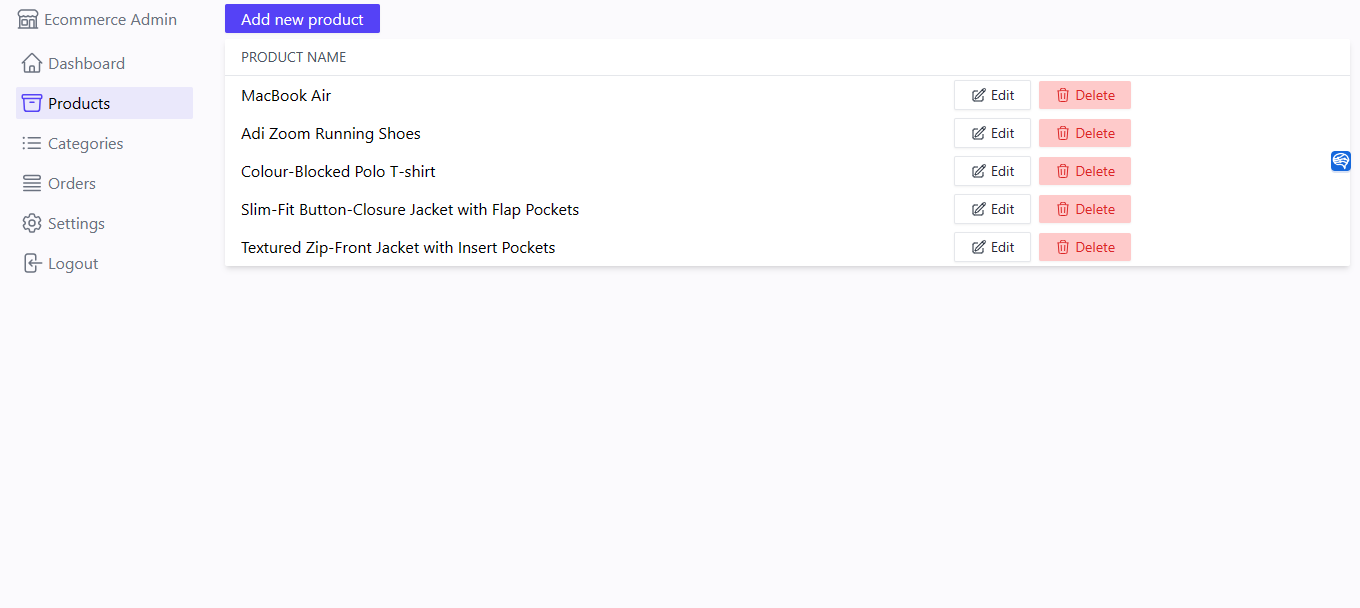The width and height of the screenshot is (1360, 608).
Task: Click the PRODUCT NAME column header
Action: (x=293, y=57)
